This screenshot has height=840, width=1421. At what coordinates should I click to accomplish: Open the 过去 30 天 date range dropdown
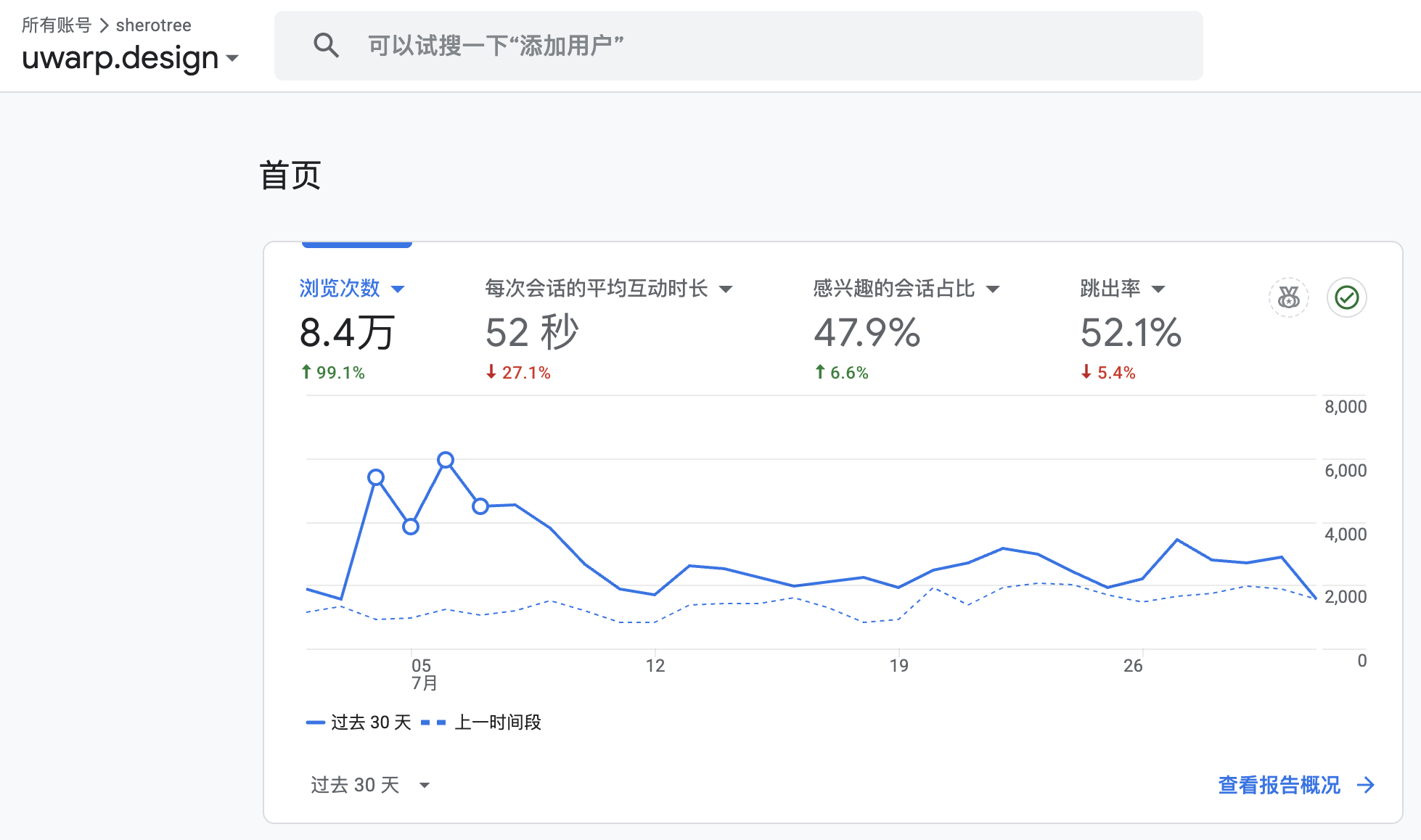[x=370, y=785]
